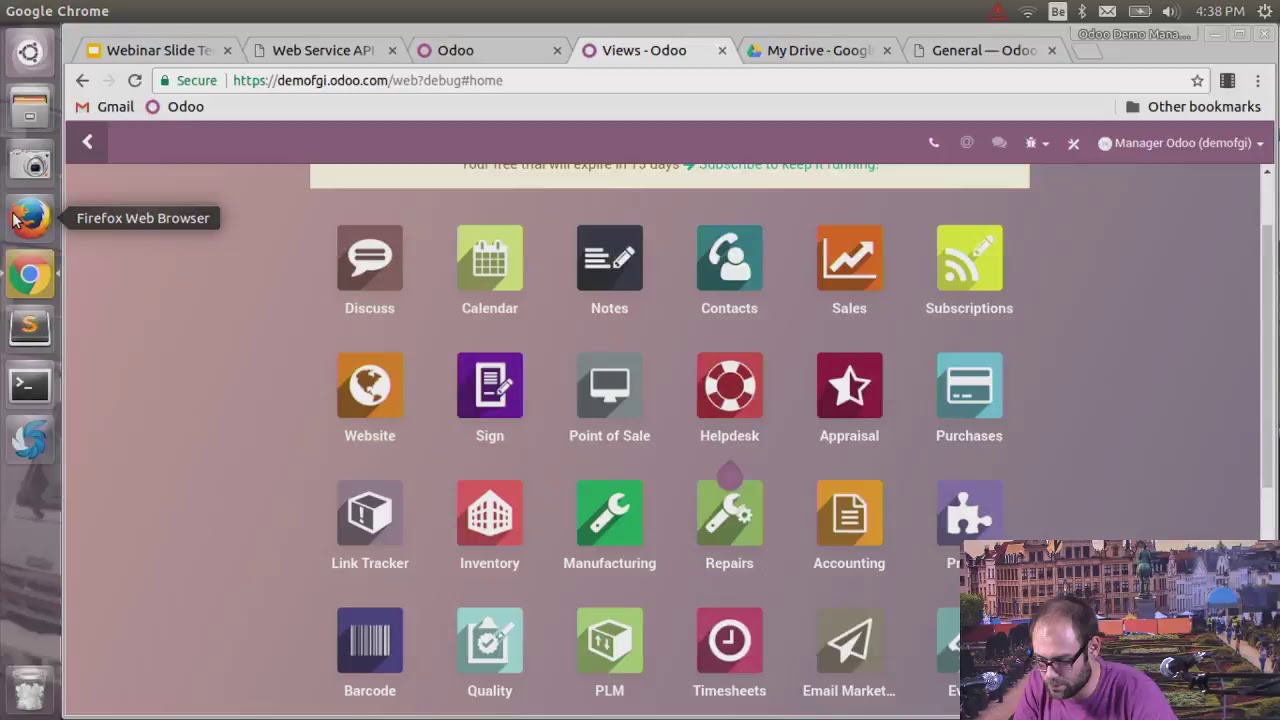Expand the Manager Odoo user menu
The width and height of the screenshot is (1280, 720).
(x=1181, y=143)
